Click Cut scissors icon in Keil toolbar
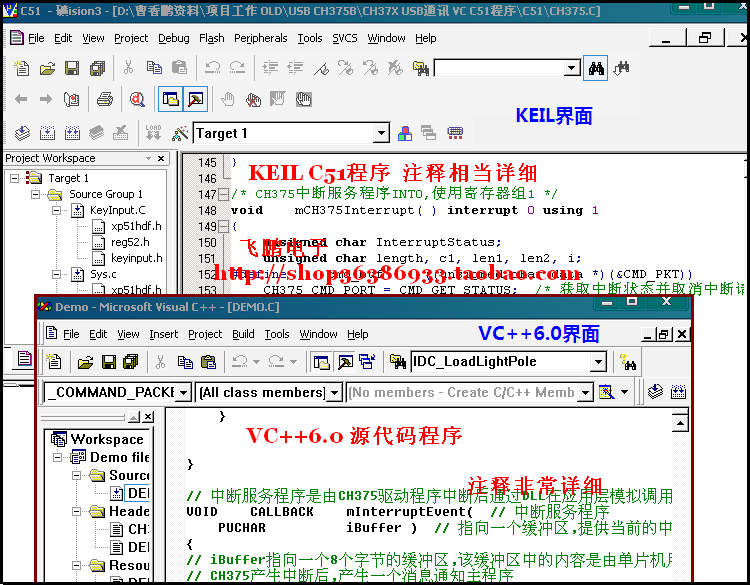 coord(128,68)
